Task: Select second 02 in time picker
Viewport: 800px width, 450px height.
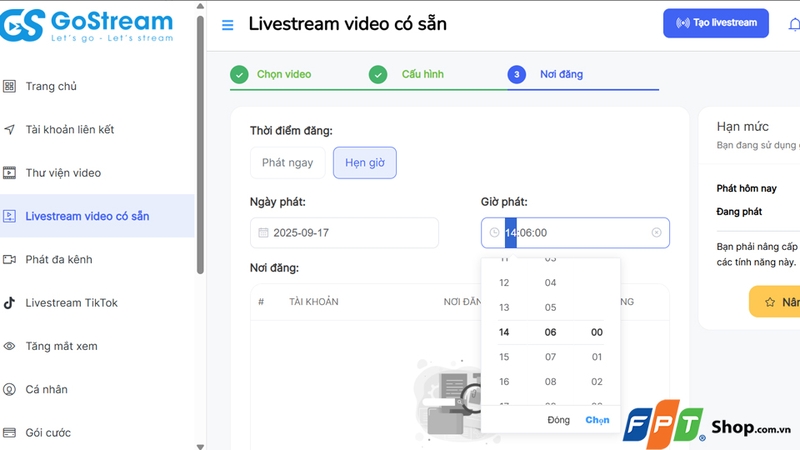Action: [x=596, y=382]
